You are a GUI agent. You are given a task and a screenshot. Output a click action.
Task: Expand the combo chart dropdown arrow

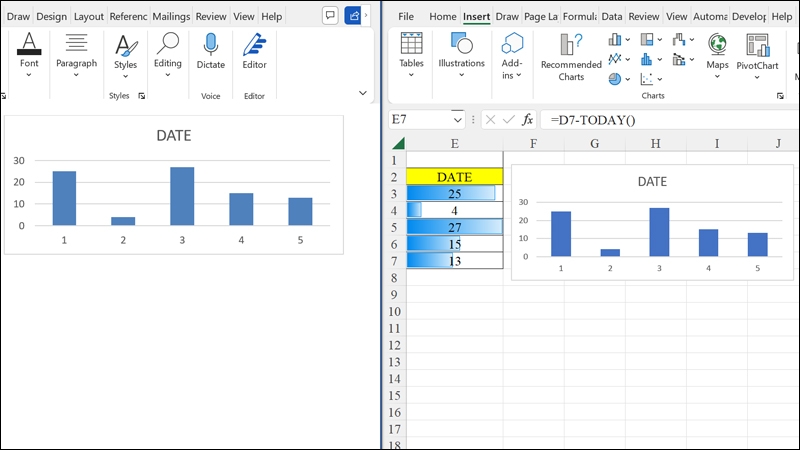tap(692, 60)
